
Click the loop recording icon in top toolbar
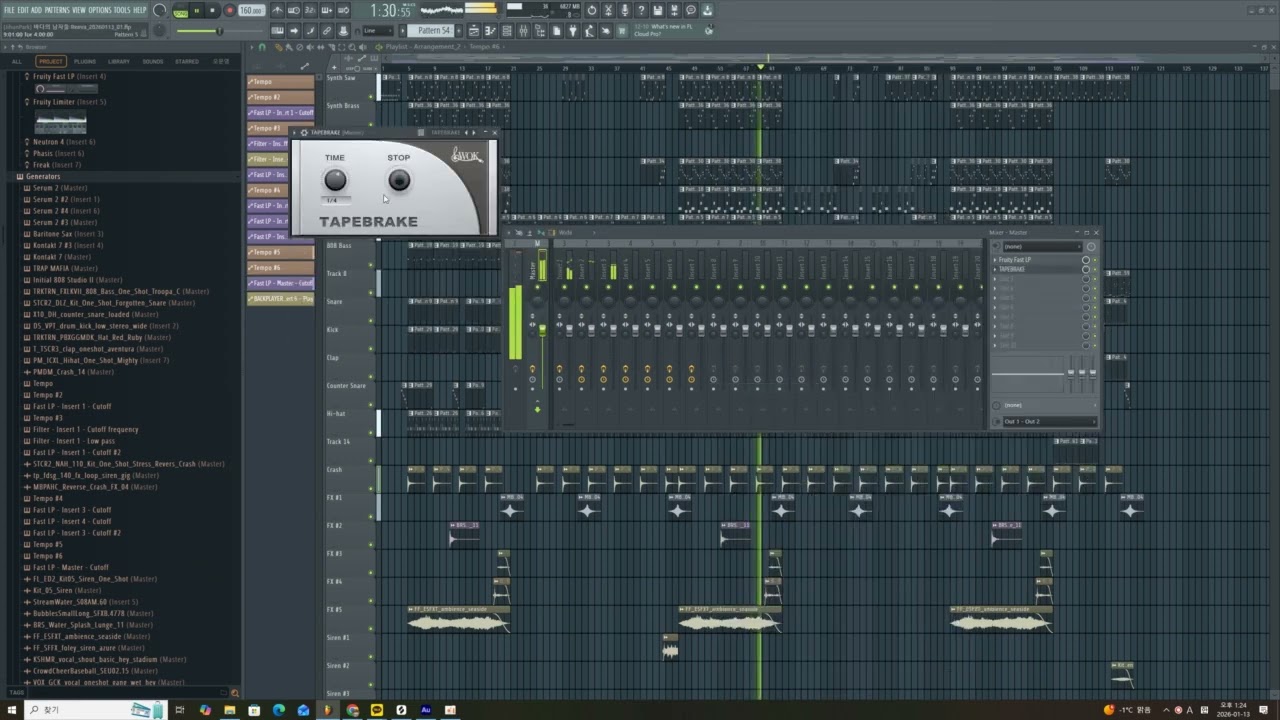[x=343, y=10]
